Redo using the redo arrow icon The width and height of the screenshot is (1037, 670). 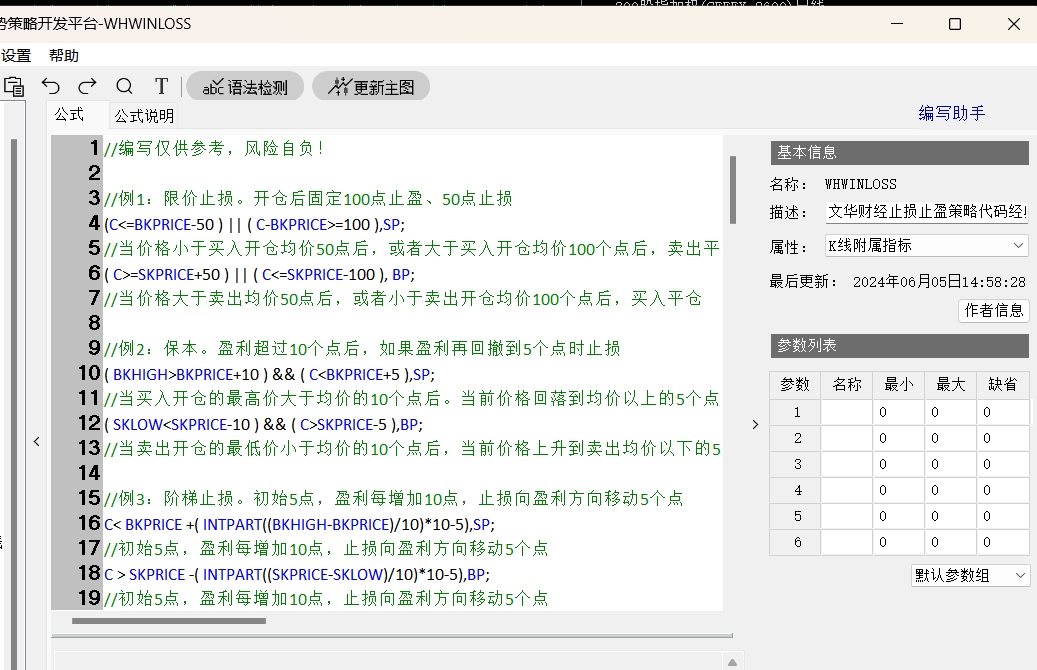click(88, 86)
